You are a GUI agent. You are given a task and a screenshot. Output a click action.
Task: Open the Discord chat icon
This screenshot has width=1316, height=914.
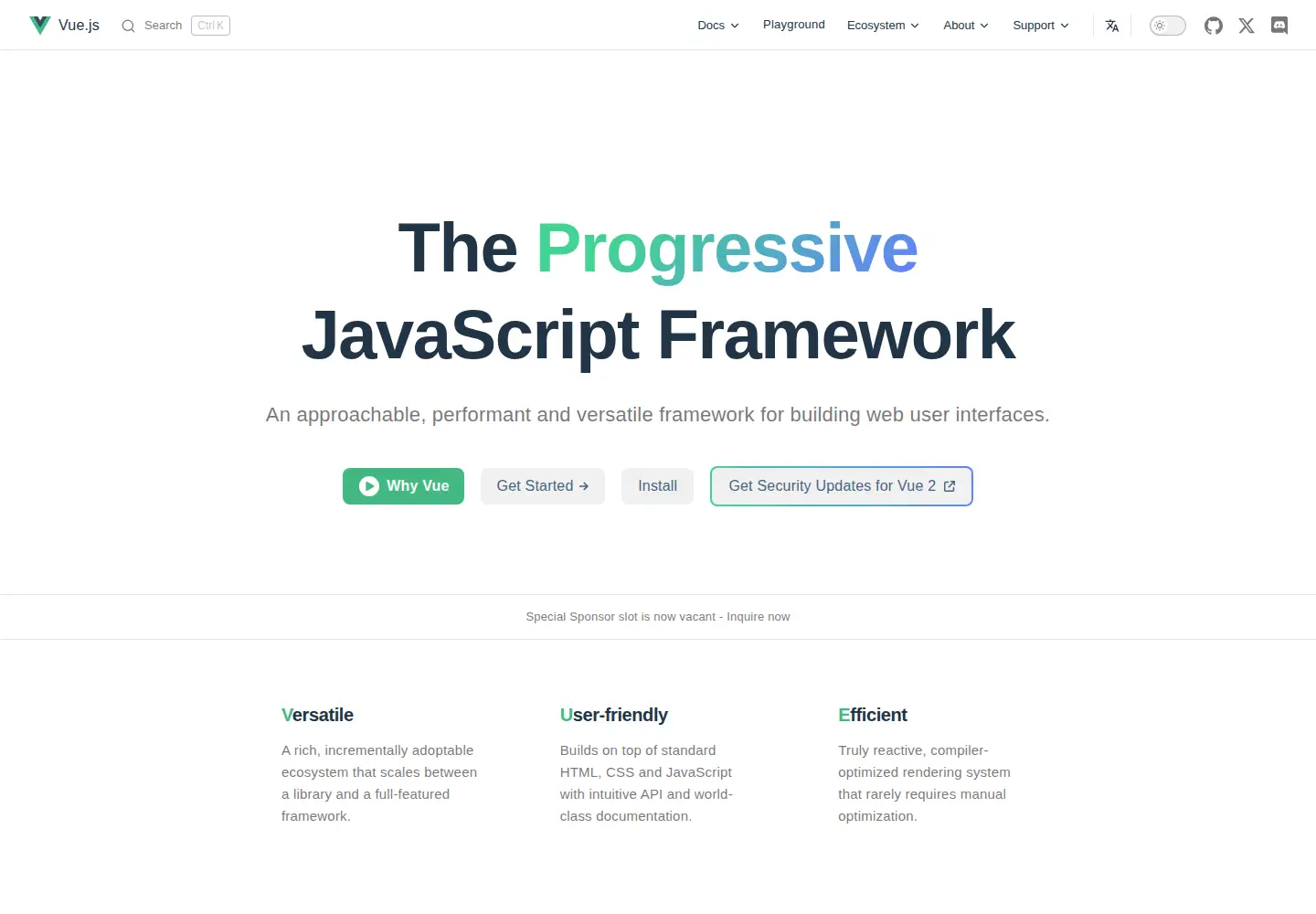(x=1279, y=26)
